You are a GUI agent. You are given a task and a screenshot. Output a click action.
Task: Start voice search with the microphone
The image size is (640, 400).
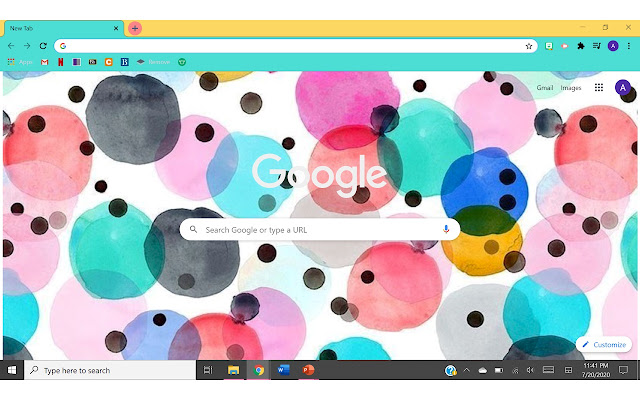click(446, 229)
